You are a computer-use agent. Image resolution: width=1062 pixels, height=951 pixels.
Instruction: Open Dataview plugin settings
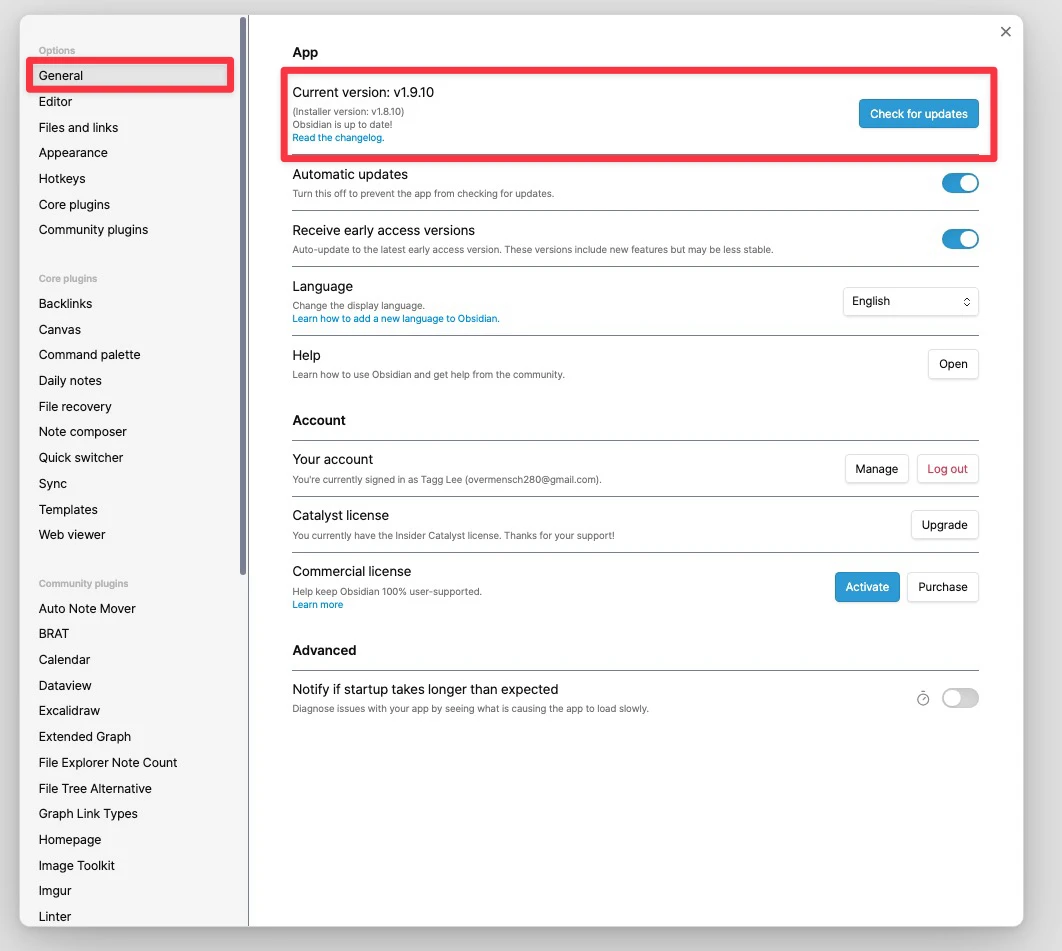[65, 685]
